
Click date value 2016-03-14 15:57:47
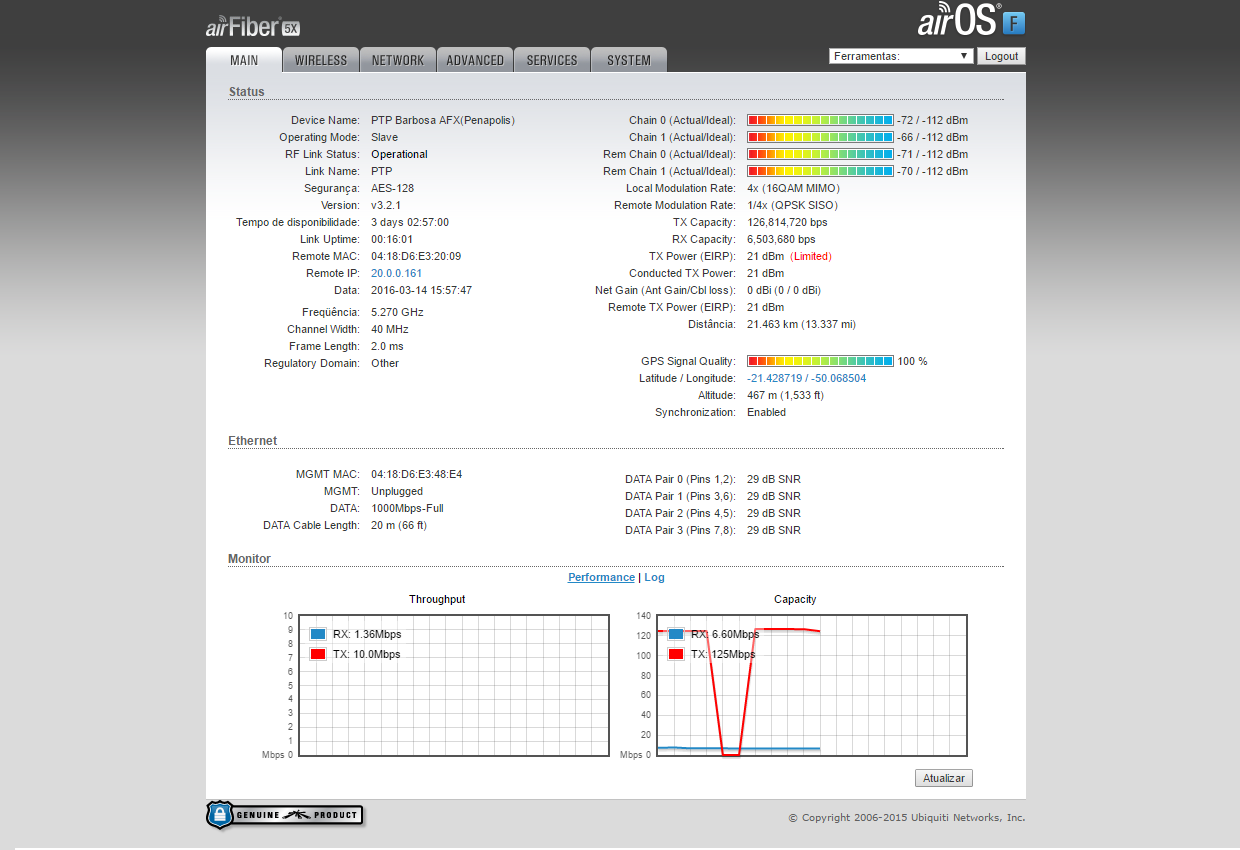click(421, 290)
